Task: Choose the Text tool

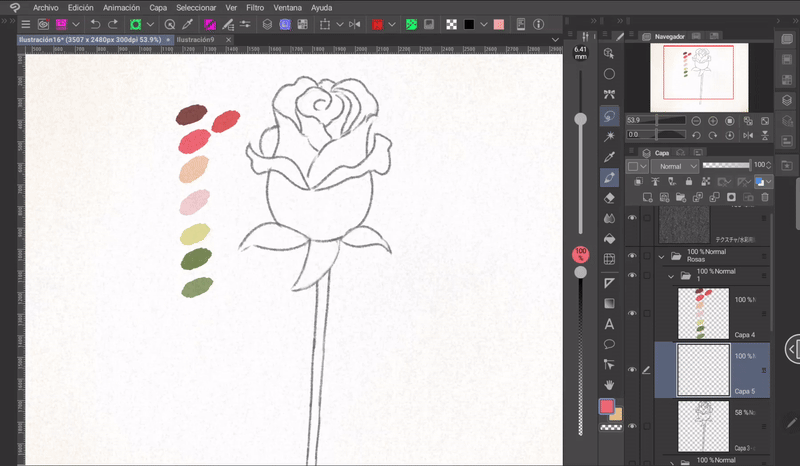Action: pos(609,324)
